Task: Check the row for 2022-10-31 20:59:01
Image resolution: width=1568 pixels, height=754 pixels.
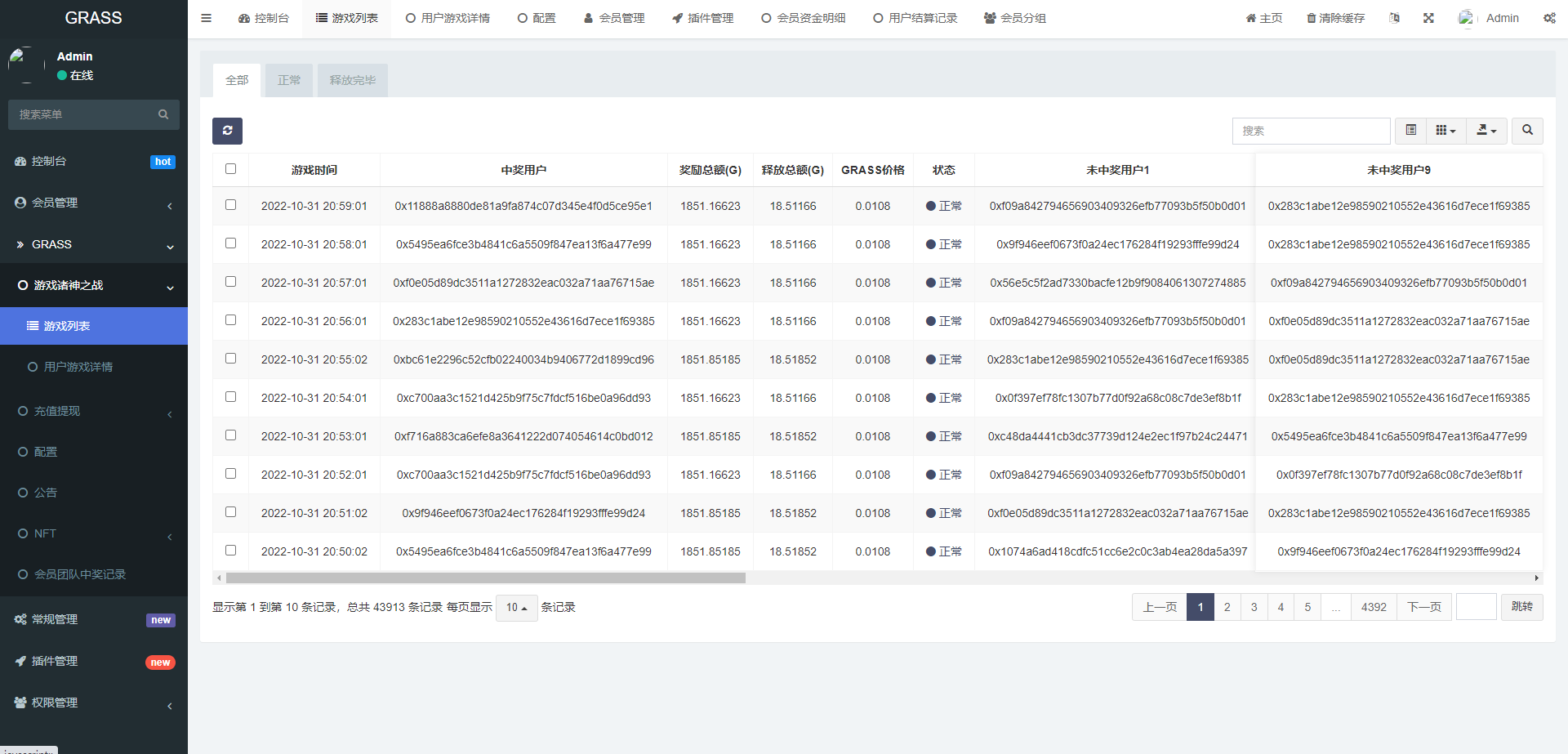Action: [230, 205]
